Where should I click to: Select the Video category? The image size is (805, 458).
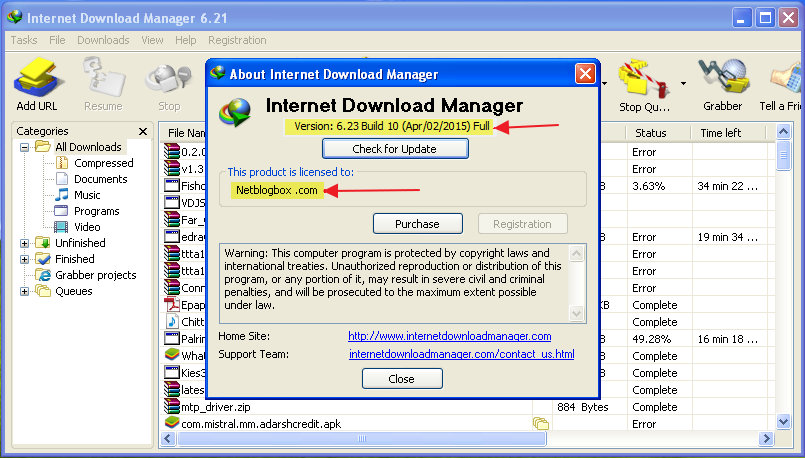pyautogui.click(x=87, y=227)
